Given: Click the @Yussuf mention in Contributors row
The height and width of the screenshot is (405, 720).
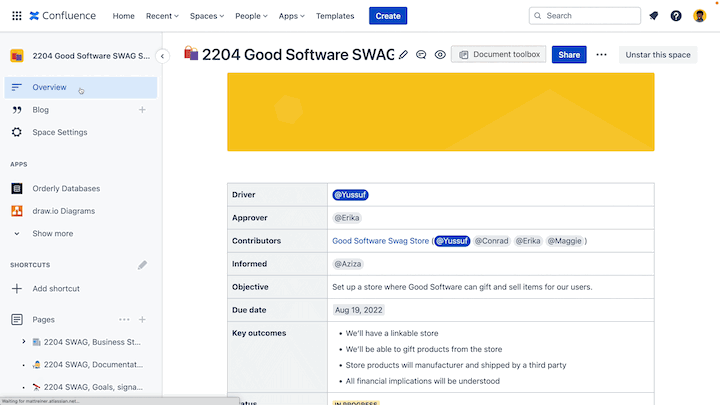Looking at the screenshot, I should pos(452,241).
